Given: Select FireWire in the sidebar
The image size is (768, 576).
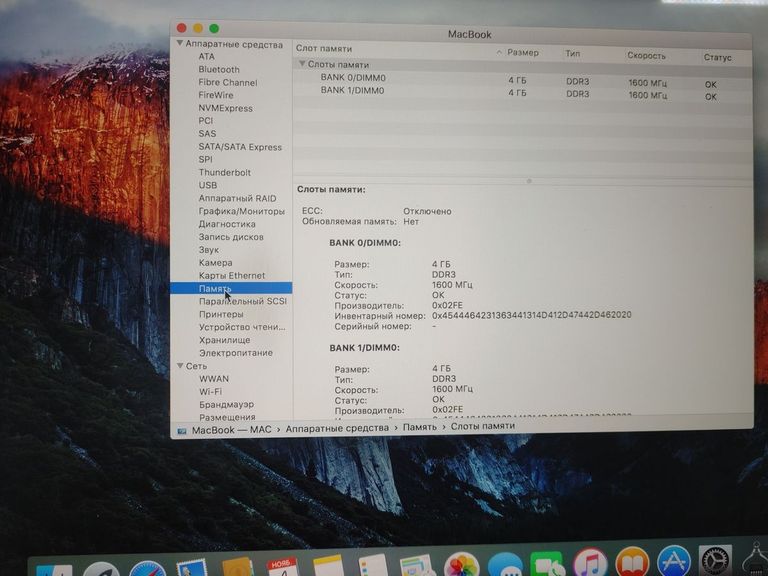Looking at the screenshot, I should (x=216, y=95).
